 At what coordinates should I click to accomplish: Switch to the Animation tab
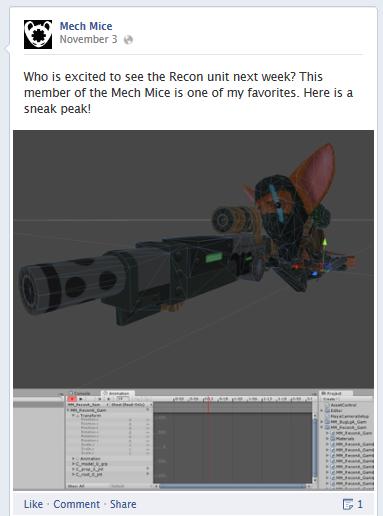pyautogui.click(x=117, y=393)
